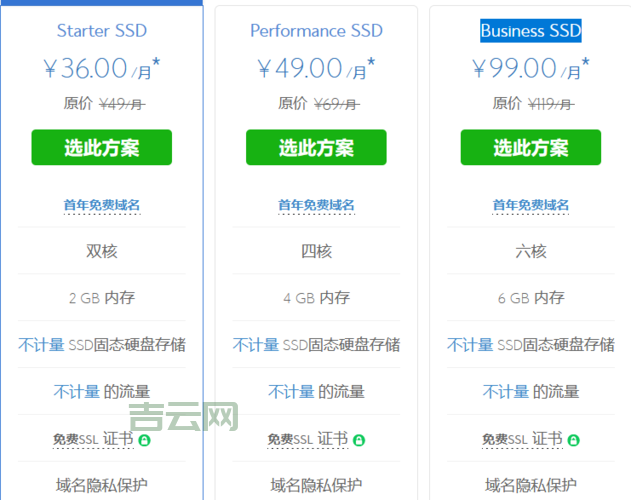The width and height of the screenshot is (631, 500).
Task: Choose the Performance SSD plan green button
Action: (x=316, y=148)
